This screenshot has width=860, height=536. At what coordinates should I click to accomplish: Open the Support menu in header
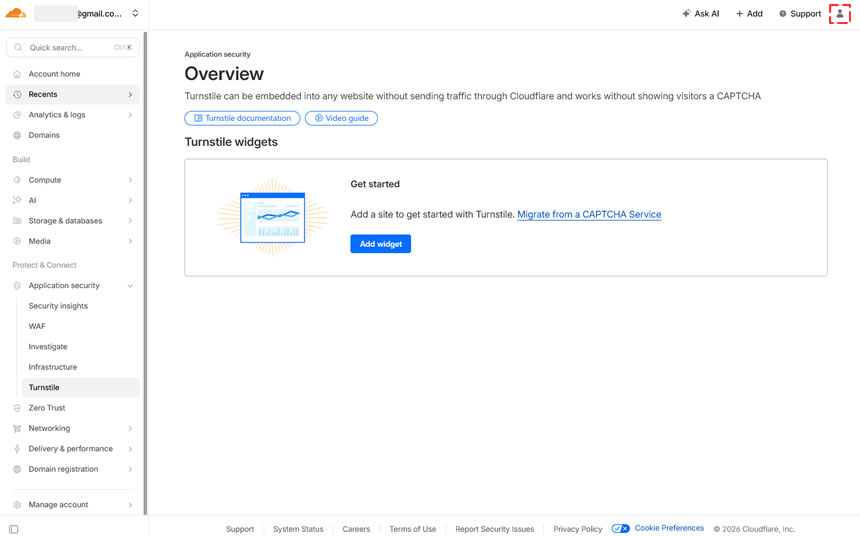coord(800,14)
